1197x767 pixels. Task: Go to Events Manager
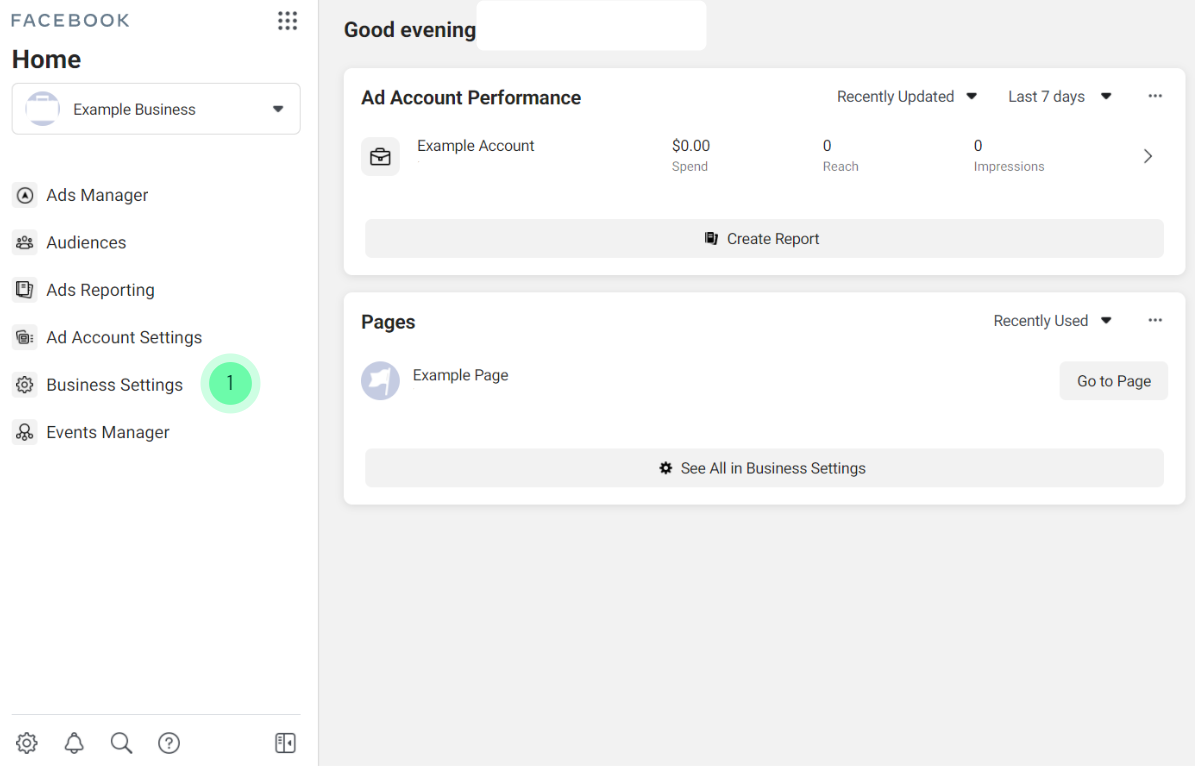pyautogui.click(x=108, y=432)
